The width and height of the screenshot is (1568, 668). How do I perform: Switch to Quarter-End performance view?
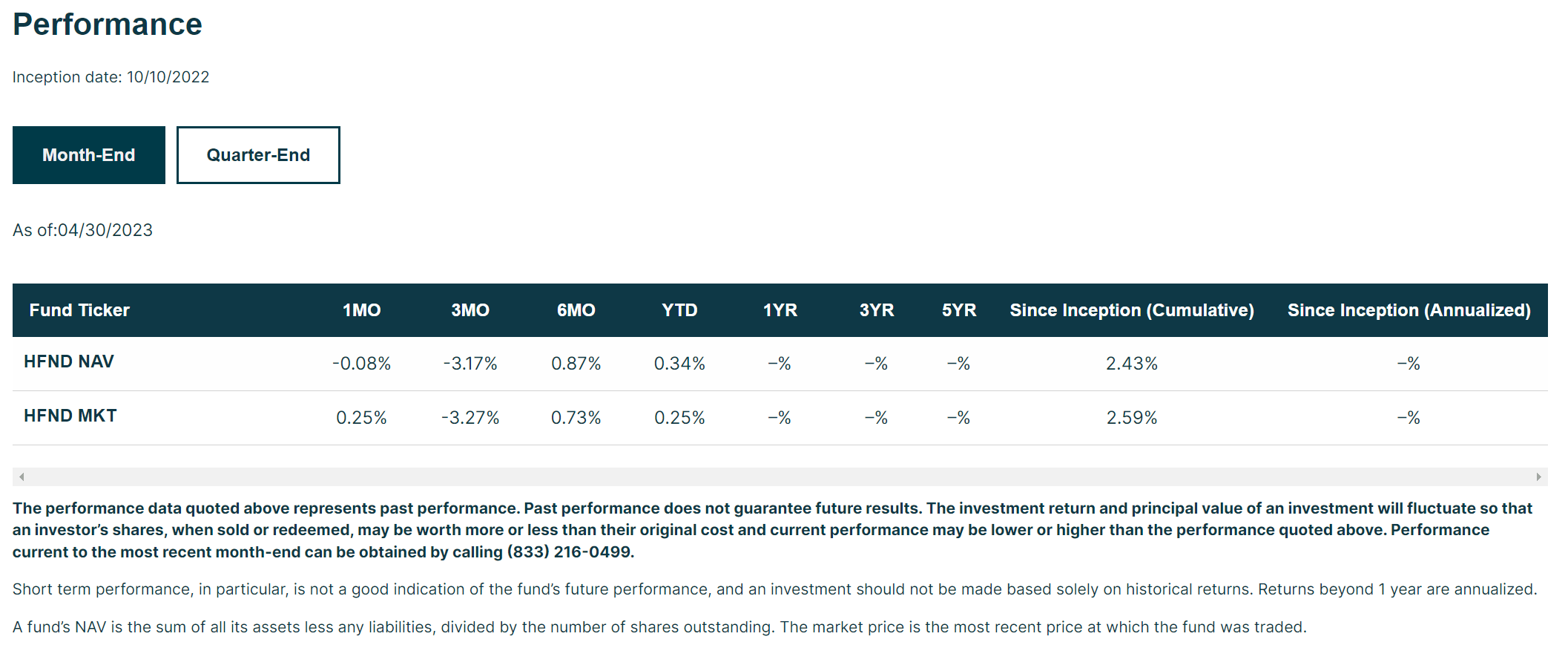[258, 155]
